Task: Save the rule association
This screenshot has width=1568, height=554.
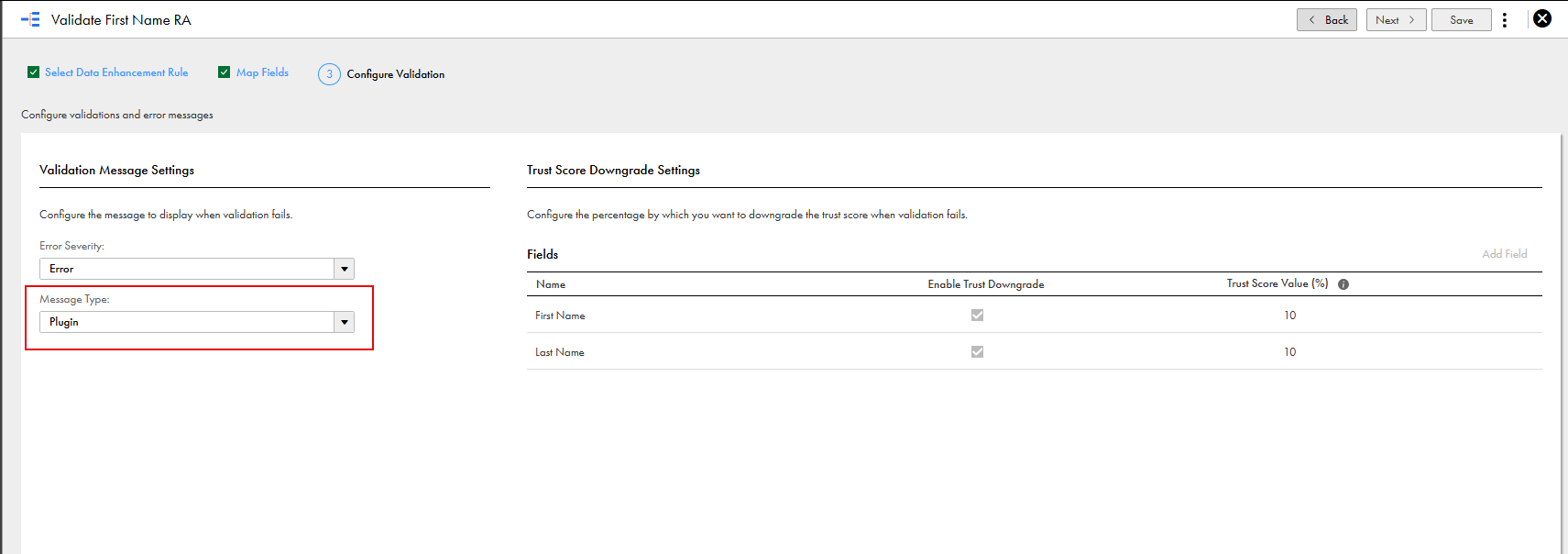Action: [x=1462, y=19]
